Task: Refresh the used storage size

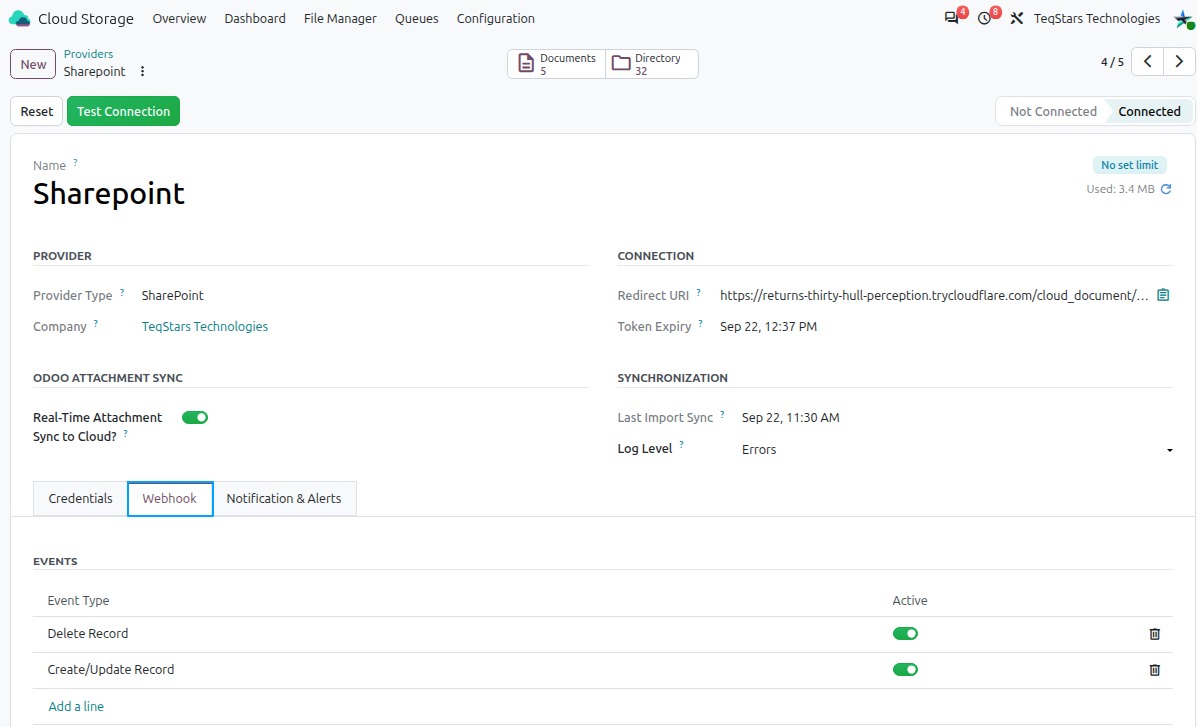Action: [1166, 189]
